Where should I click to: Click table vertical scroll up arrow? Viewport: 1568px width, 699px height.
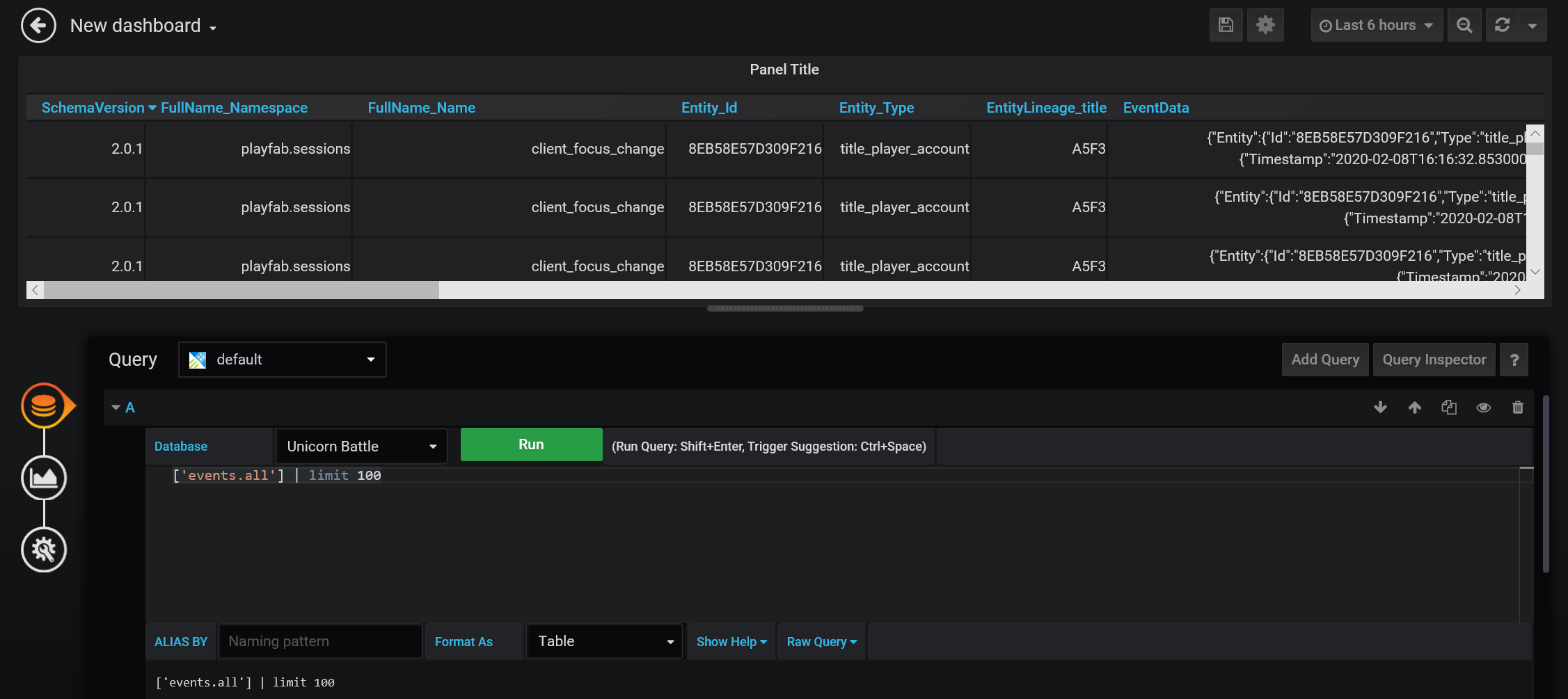click(1535, 133)
